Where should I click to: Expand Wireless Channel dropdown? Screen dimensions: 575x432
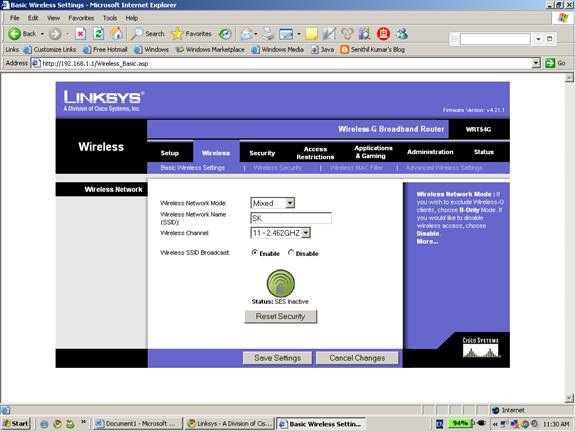pos(306,233)
